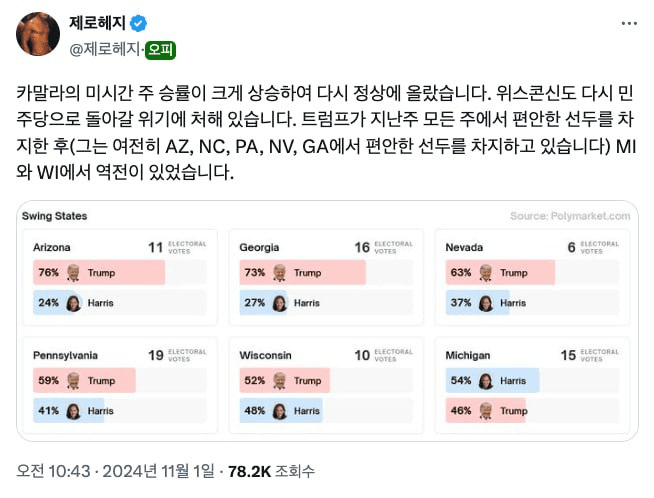This screenshot has height=498, width=654.
Task: Click the Wisconsin state heading
Action: point(265,355)
